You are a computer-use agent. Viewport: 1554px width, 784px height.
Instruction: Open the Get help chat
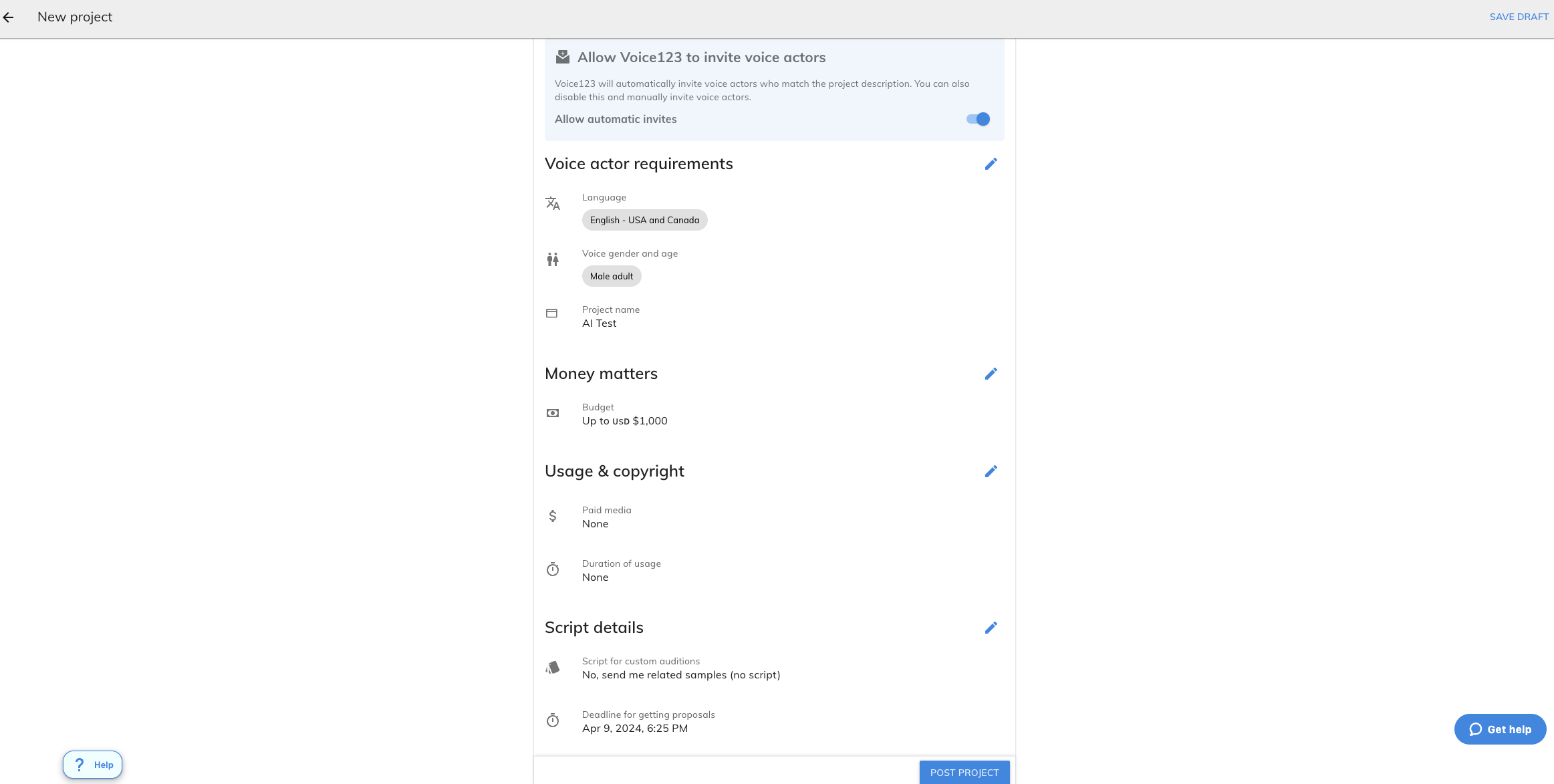click(x=1500, y=729)
